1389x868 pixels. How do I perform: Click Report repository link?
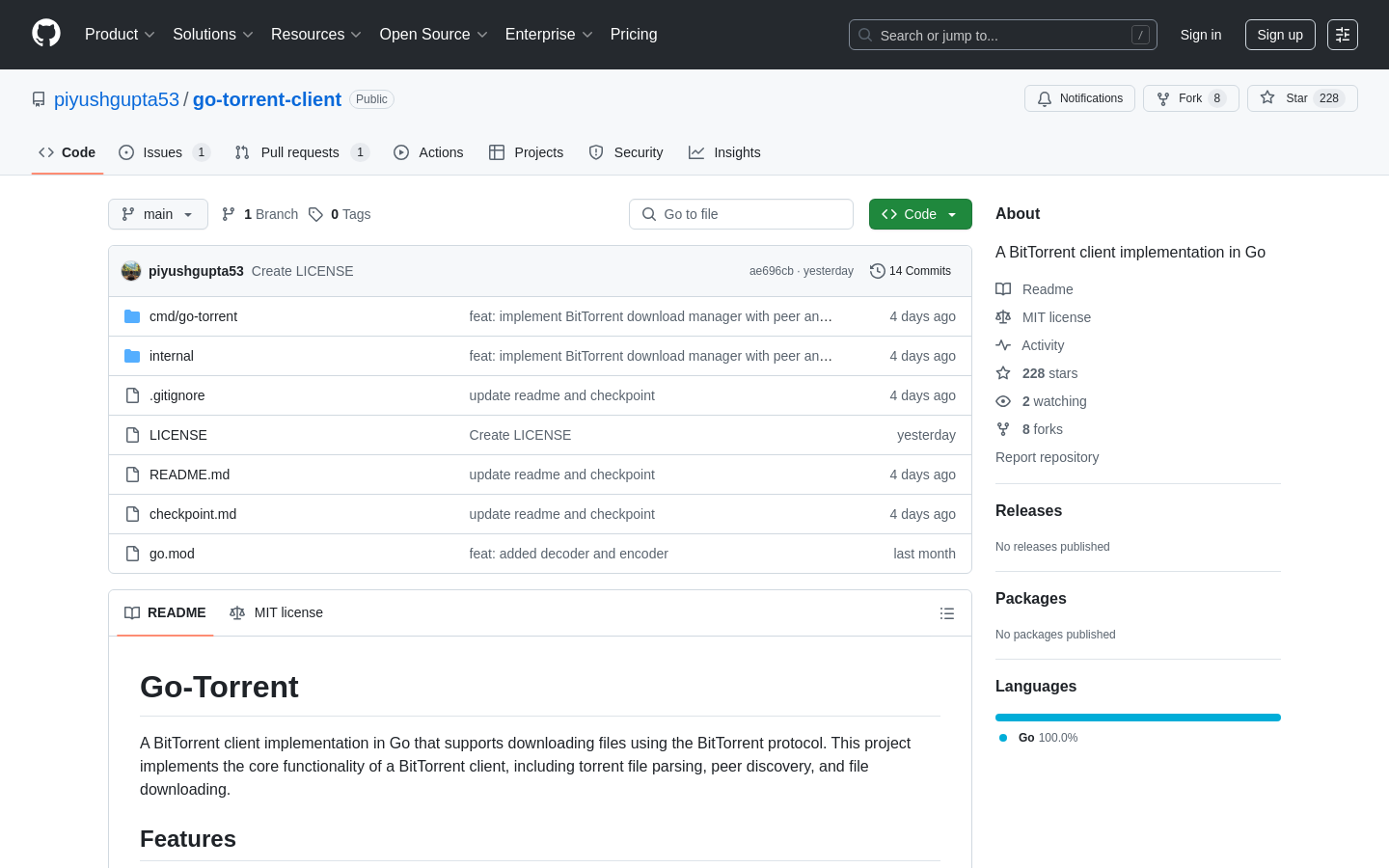click(1047, 457)
